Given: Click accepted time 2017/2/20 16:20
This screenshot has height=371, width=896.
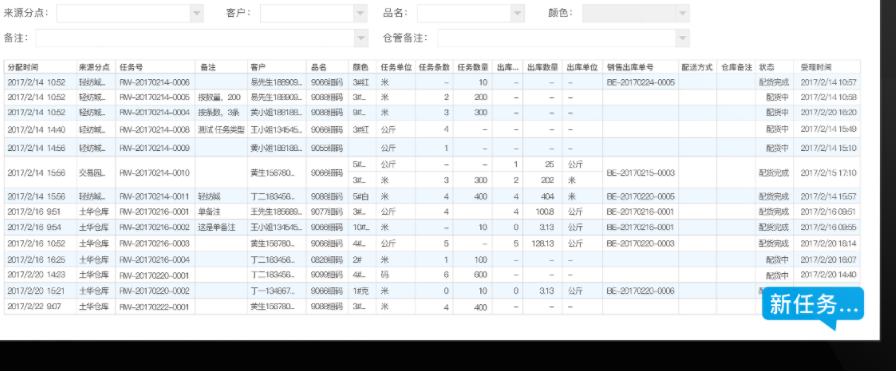Looking at the screenshot, I should [x=827, y=113].
